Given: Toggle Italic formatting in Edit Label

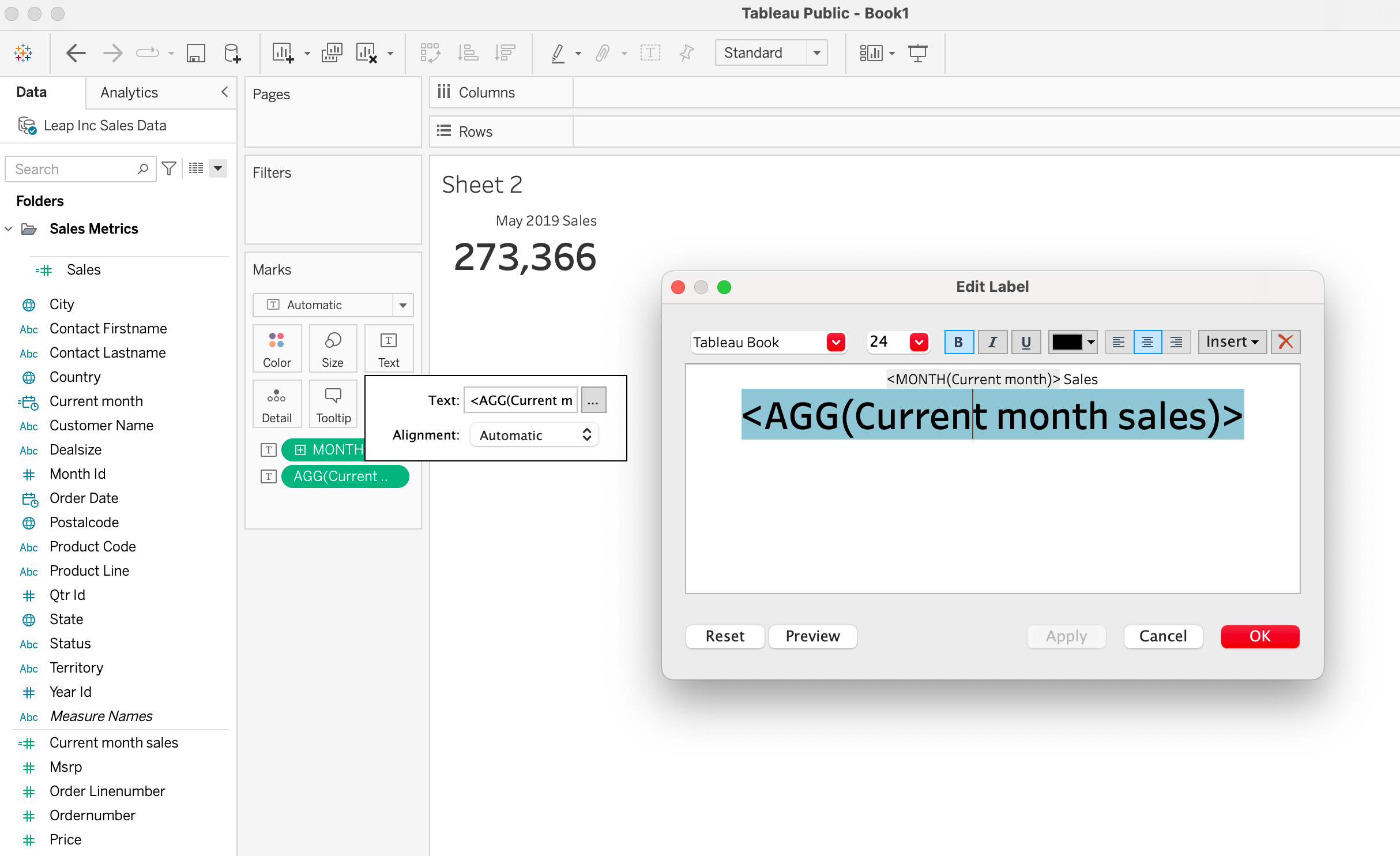Looking at the screenshot, I should 992,342.
